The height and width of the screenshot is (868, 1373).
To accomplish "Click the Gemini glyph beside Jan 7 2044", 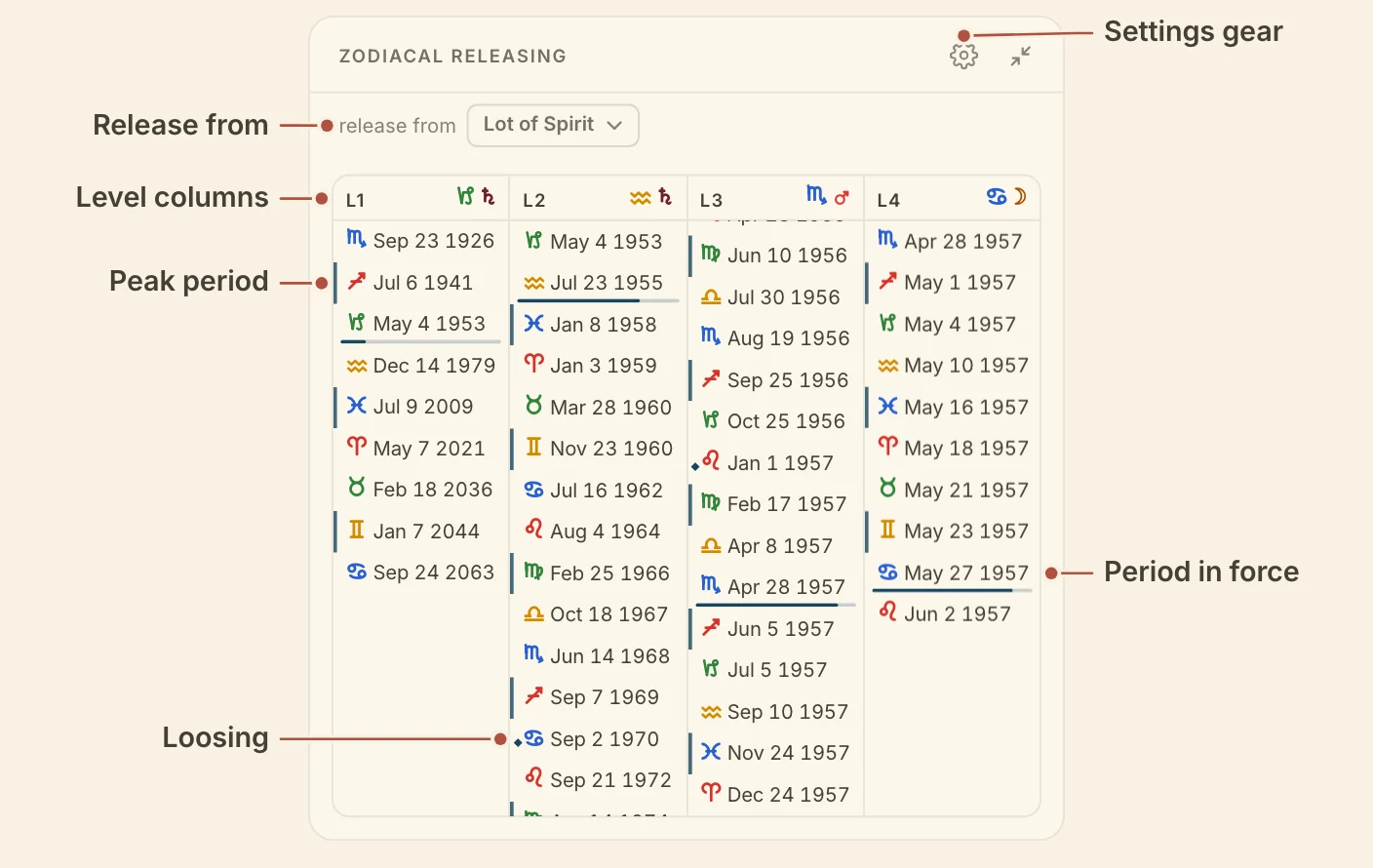I will coord(357,531).
